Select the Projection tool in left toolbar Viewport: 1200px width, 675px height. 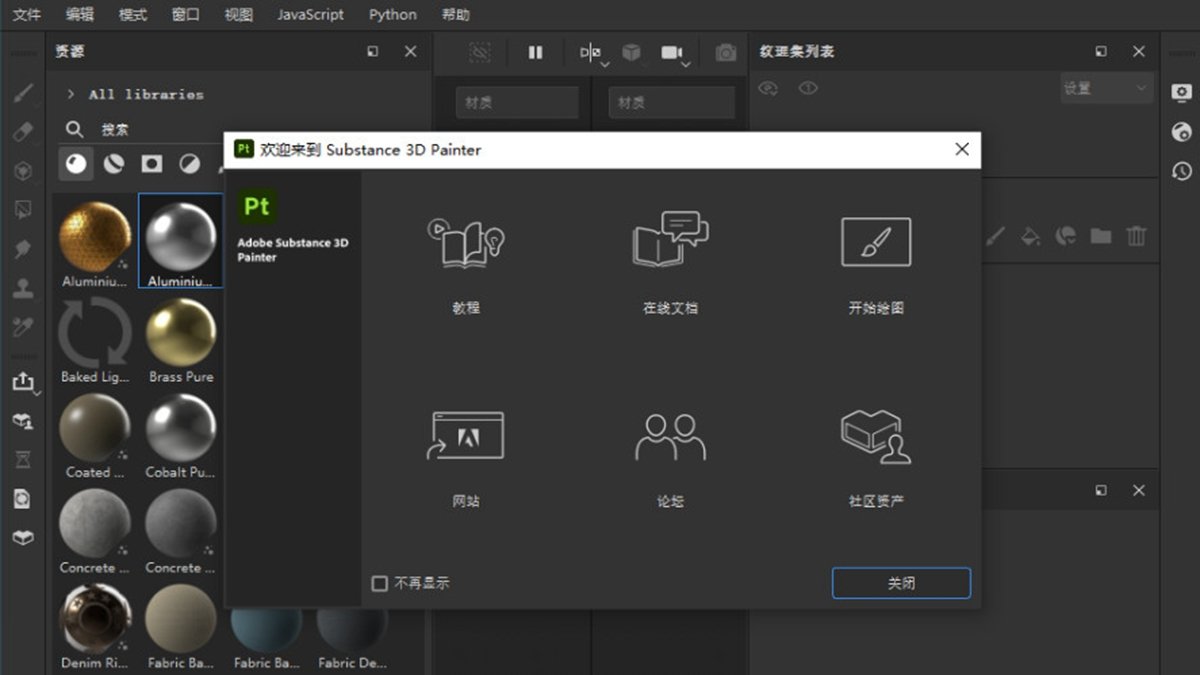(23, 171)
